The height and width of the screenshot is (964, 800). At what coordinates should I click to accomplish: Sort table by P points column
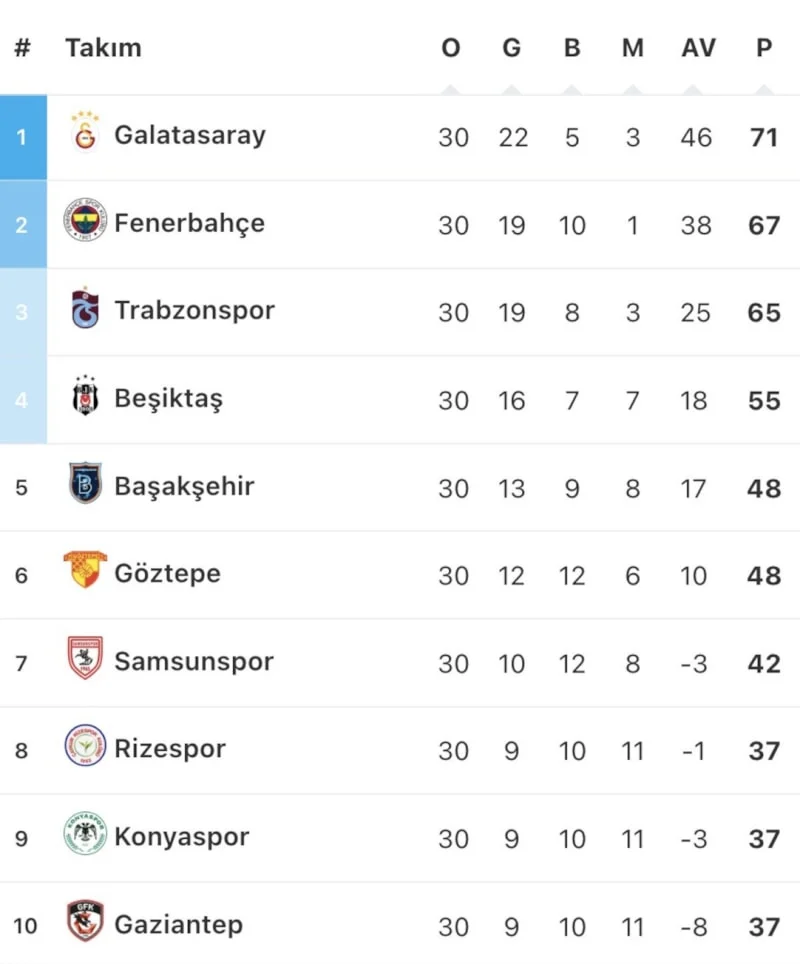click(764, 48)
